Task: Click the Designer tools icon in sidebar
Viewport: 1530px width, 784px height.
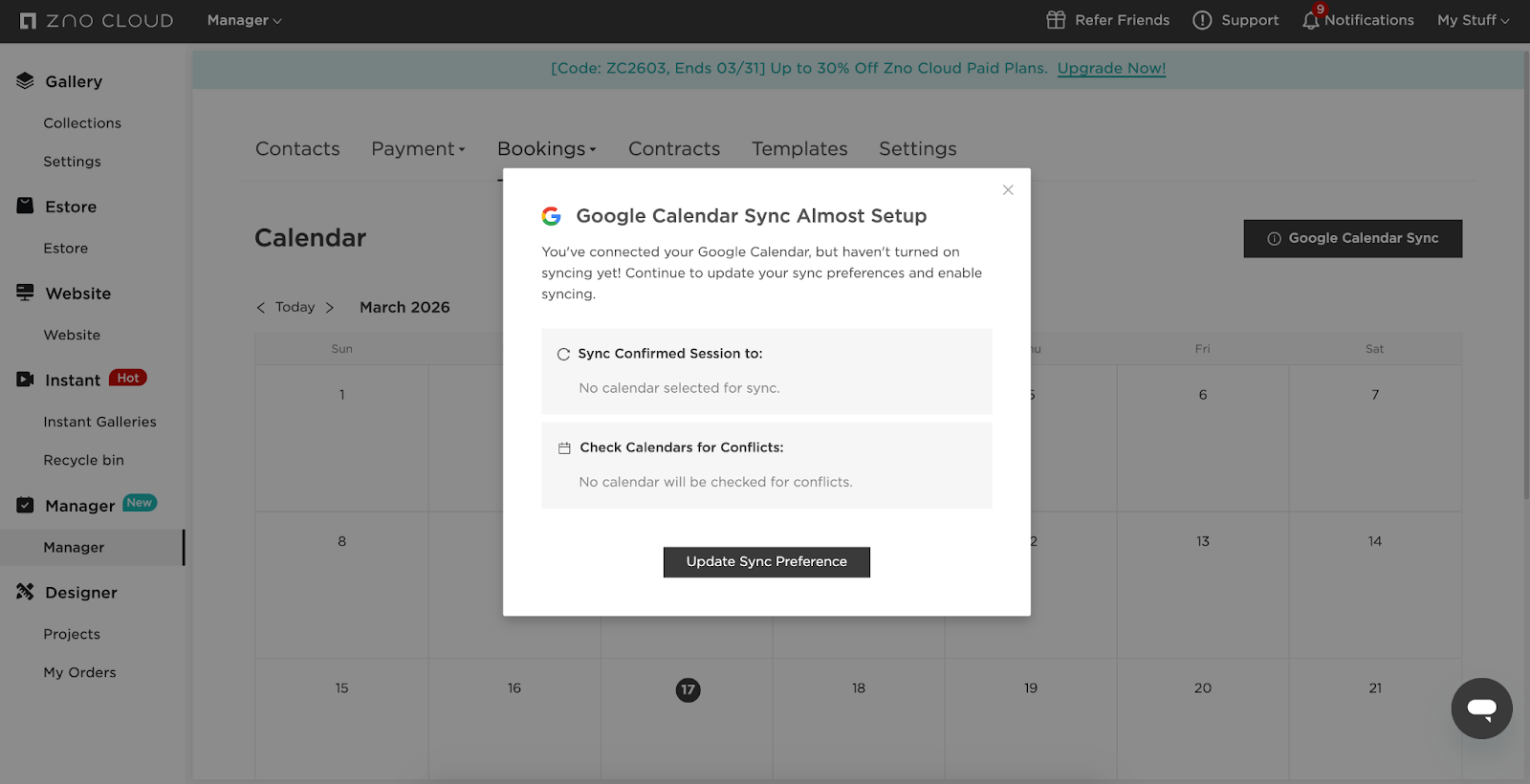Action: click(25, 592)
